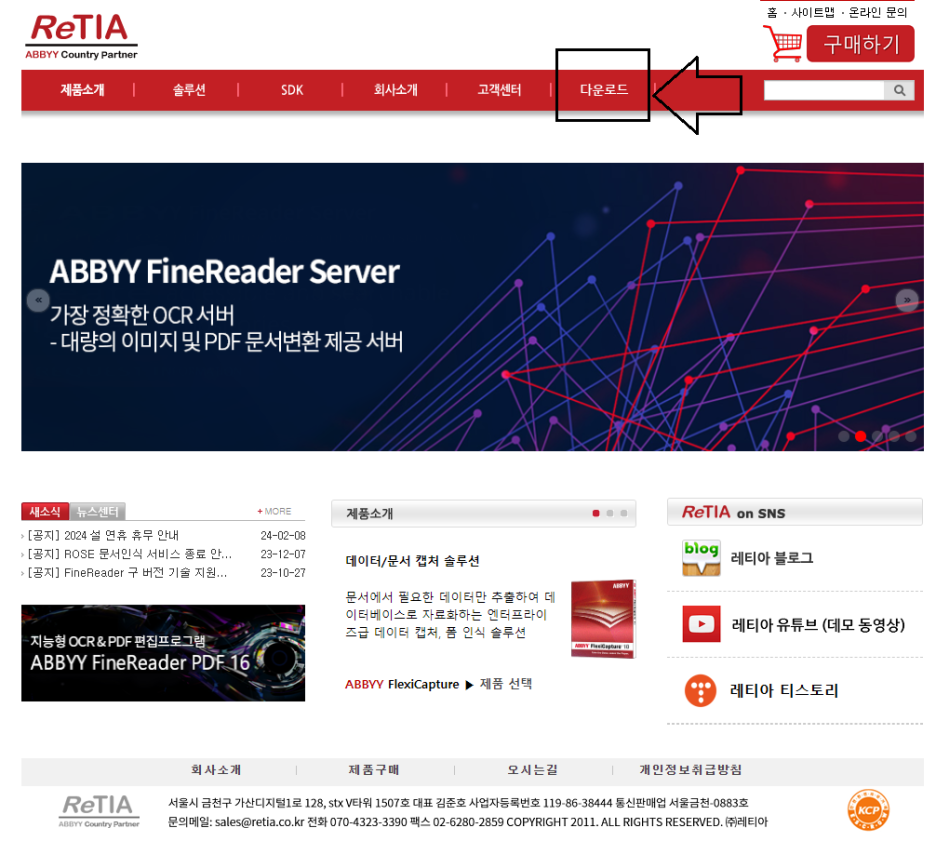This screenshot has width=936, height=868.
Task: Click the footer 제품구매 link
Action: pos(374,770)
